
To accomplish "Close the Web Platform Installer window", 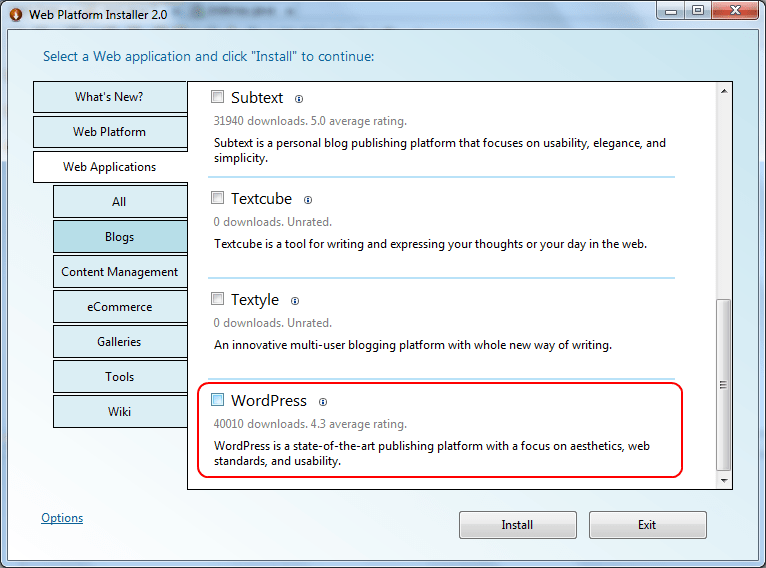I will click(735, 11).
